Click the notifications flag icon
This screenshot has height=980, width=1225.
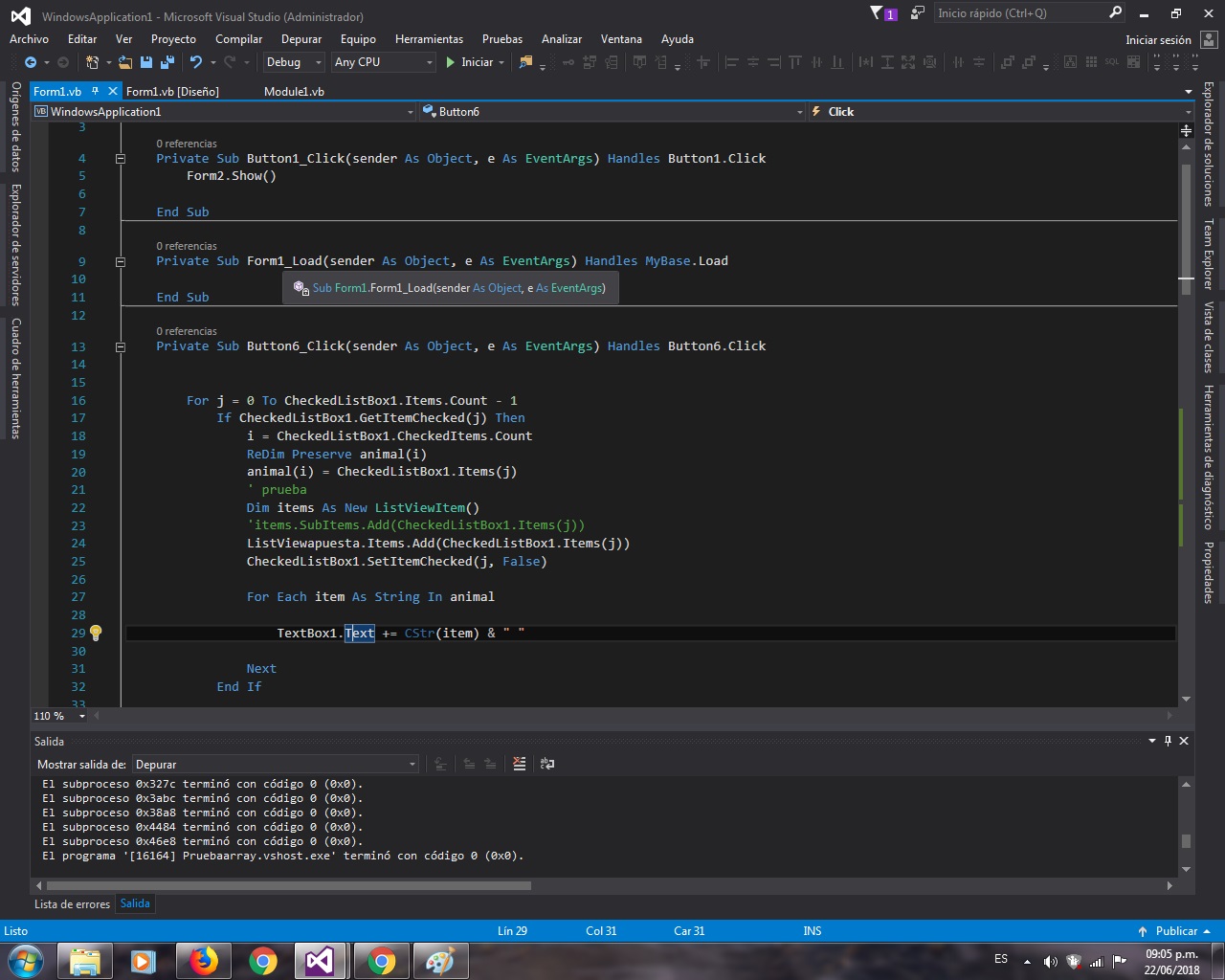tap(877, 13)
